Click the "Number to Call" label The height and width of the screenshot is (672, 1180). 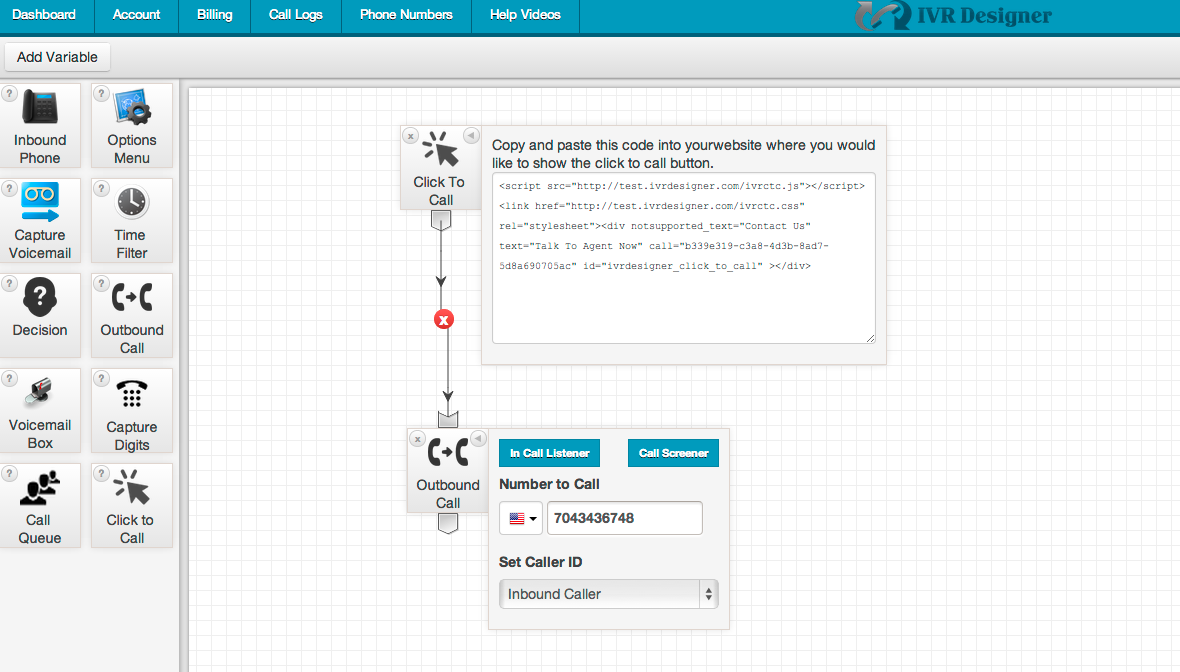click(549, 484)
